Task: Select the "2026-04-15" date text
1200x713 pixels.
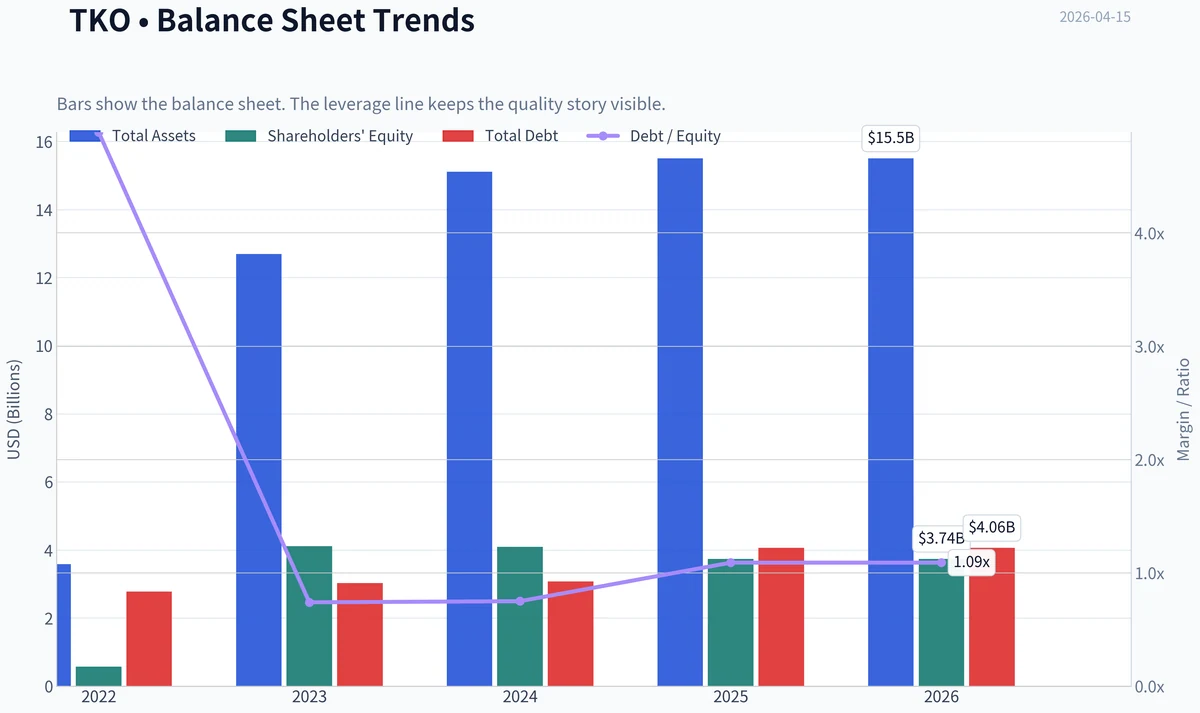Action: (x=1095, y=17)
